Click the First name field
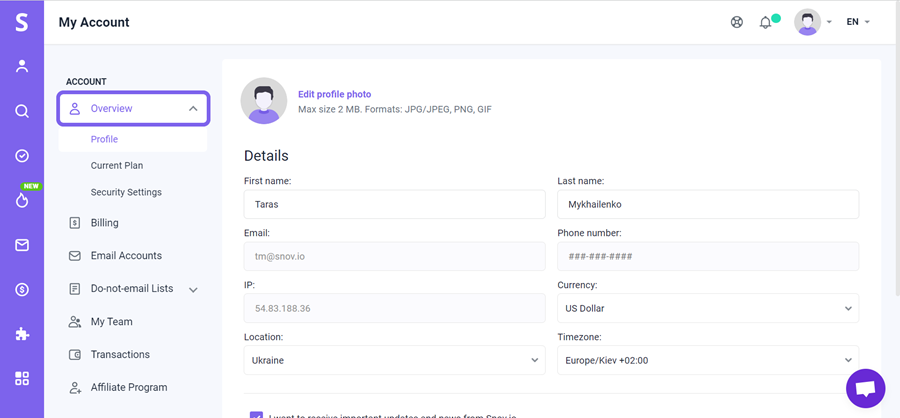 tap(394, 204)
